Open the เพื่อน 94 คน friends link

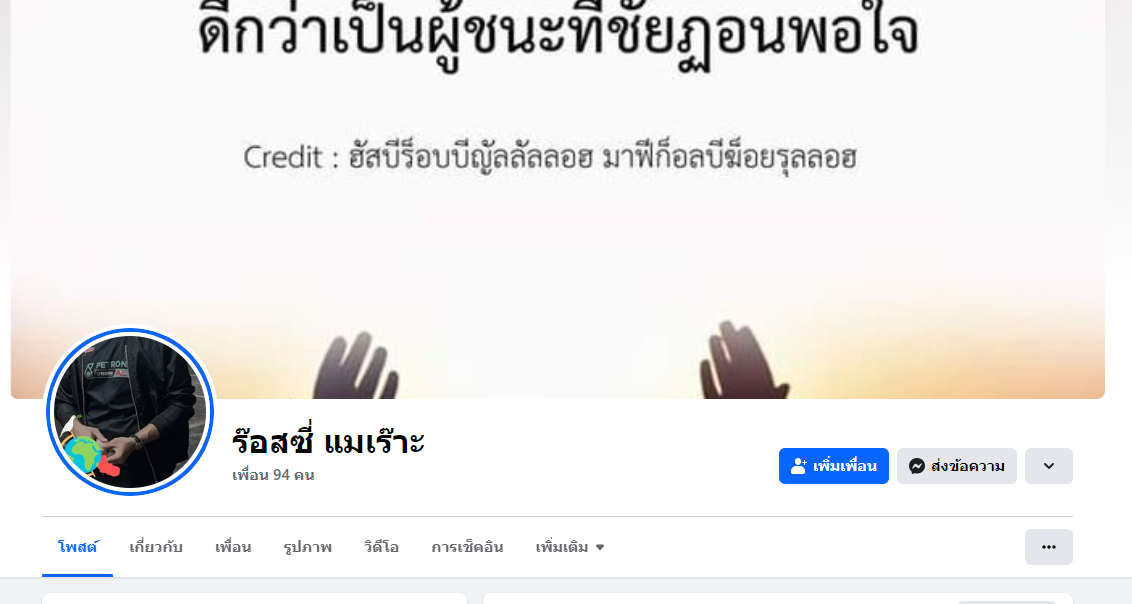tap(273, 475)
